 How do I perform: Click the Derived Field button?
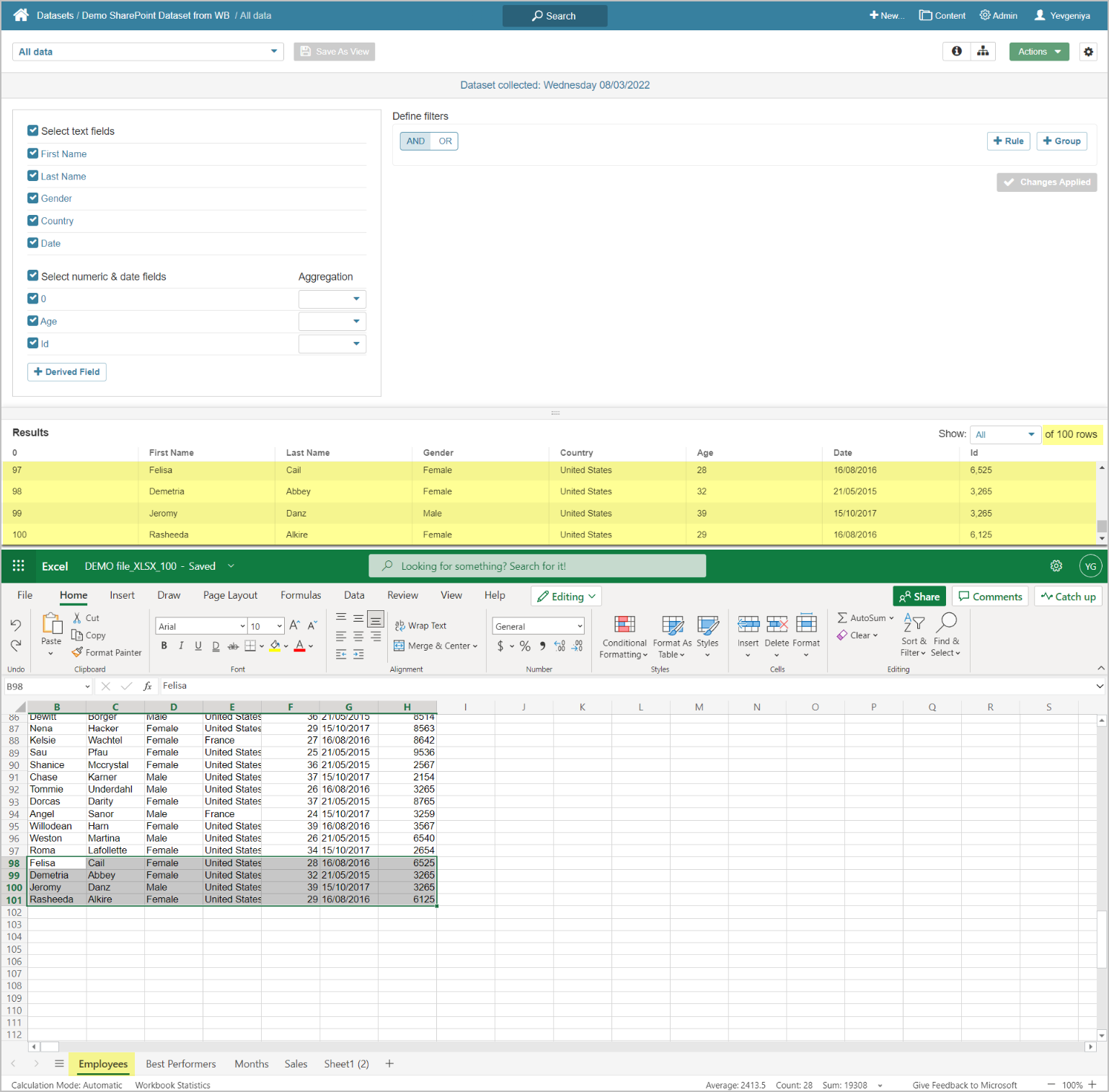[67, 372]
